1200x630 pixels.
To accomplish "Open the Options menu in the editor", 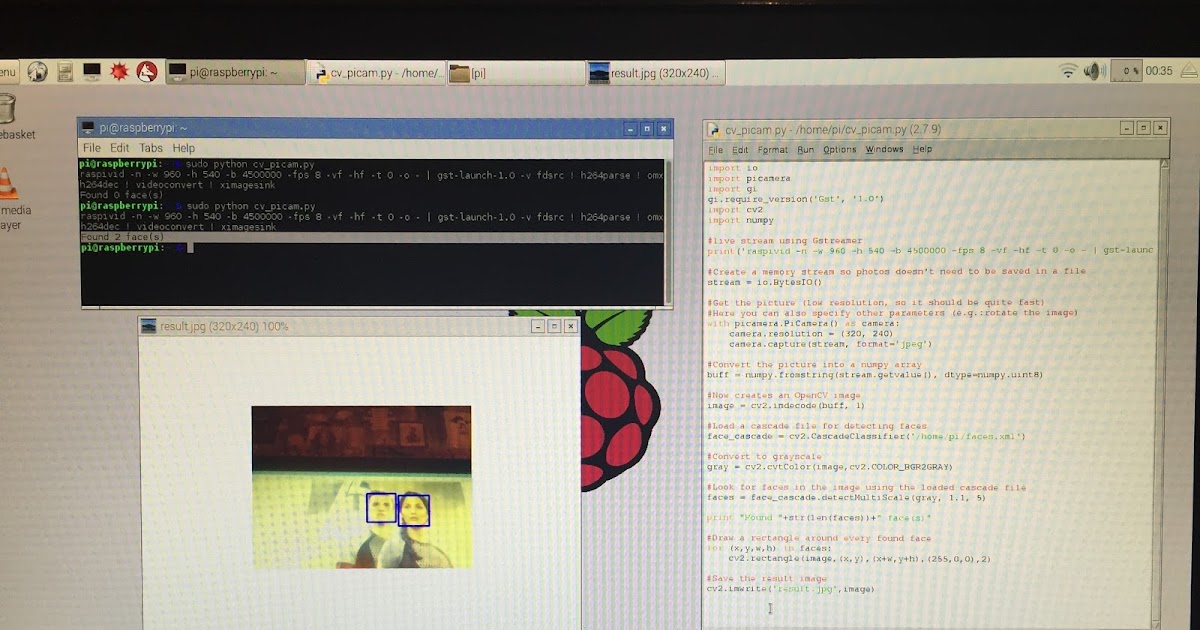I will pos(839,149).
